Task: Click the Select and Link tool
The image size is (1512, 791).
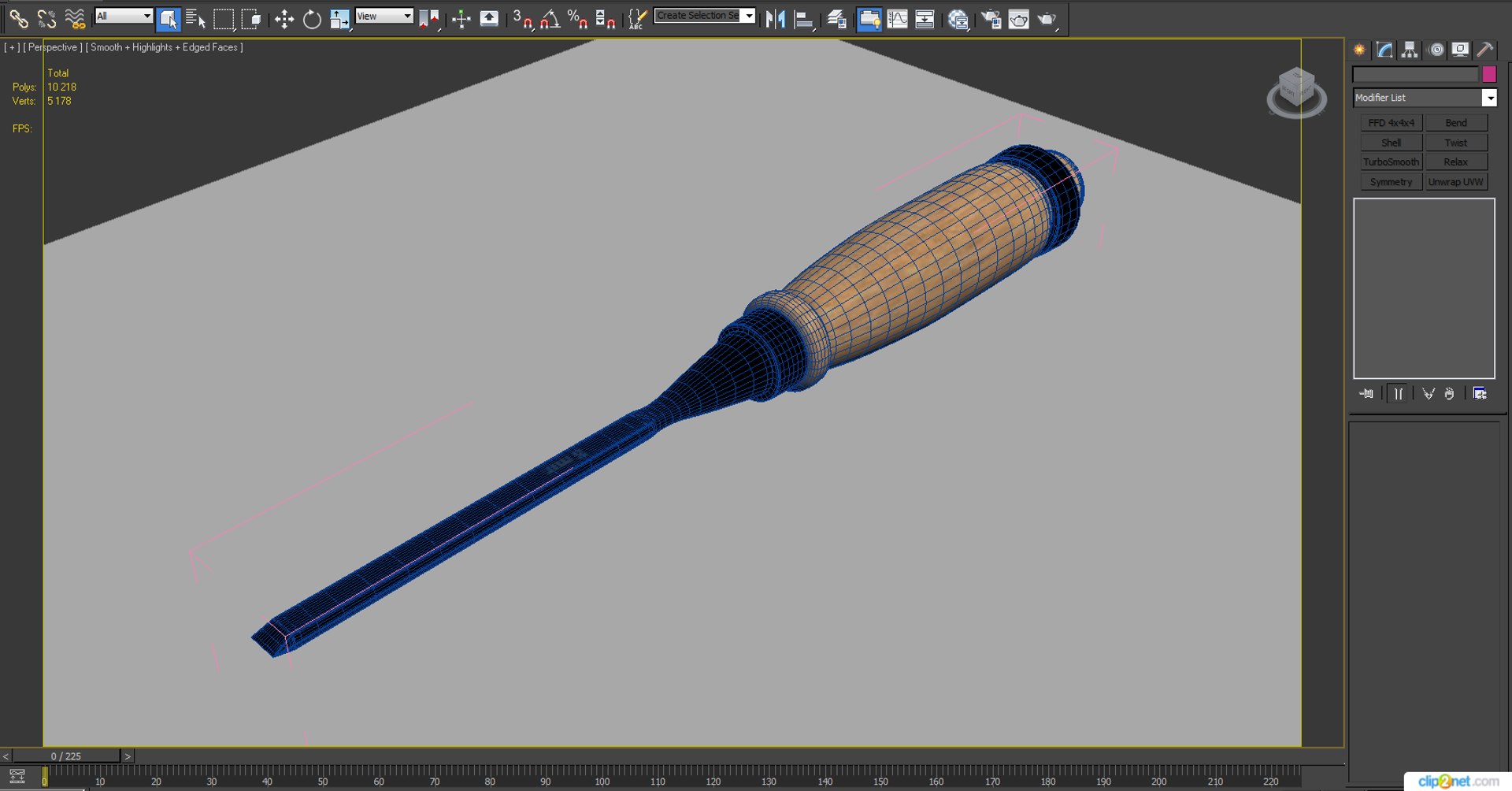Action: click(18, 18)
